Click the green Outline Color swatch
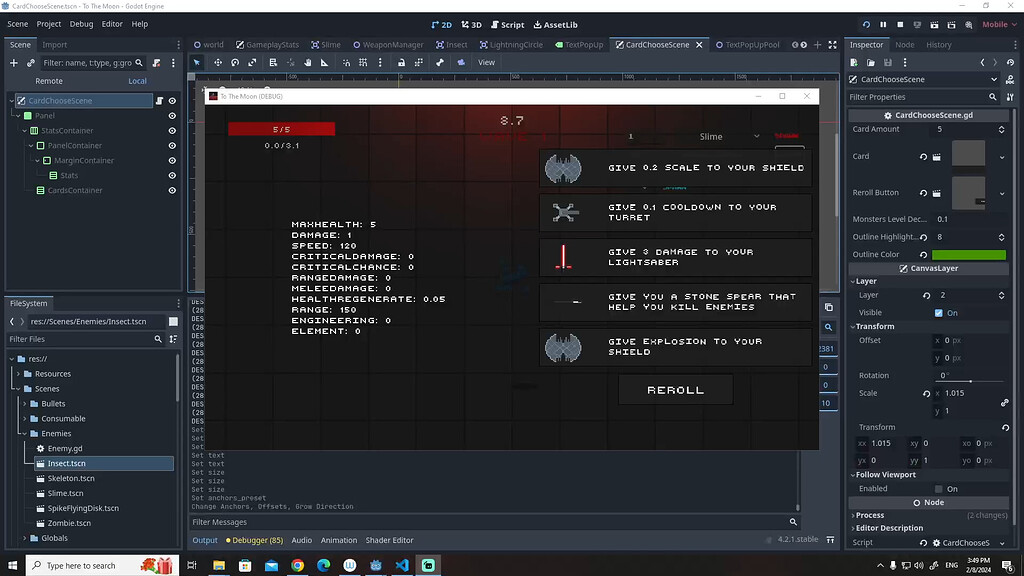 pyautogui.click(x=969, y=254)
